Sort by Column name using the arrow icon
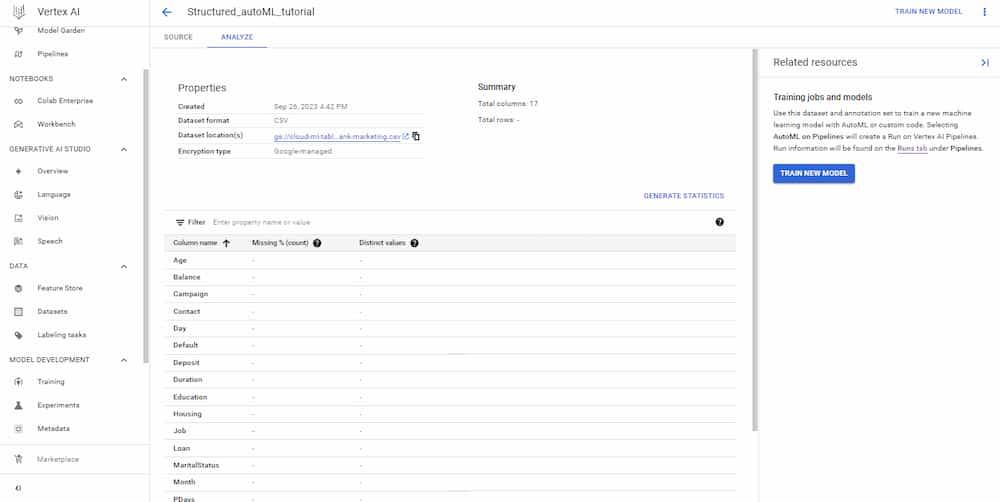Screen dimensions: 1000x502 click(x=226, y=243)
